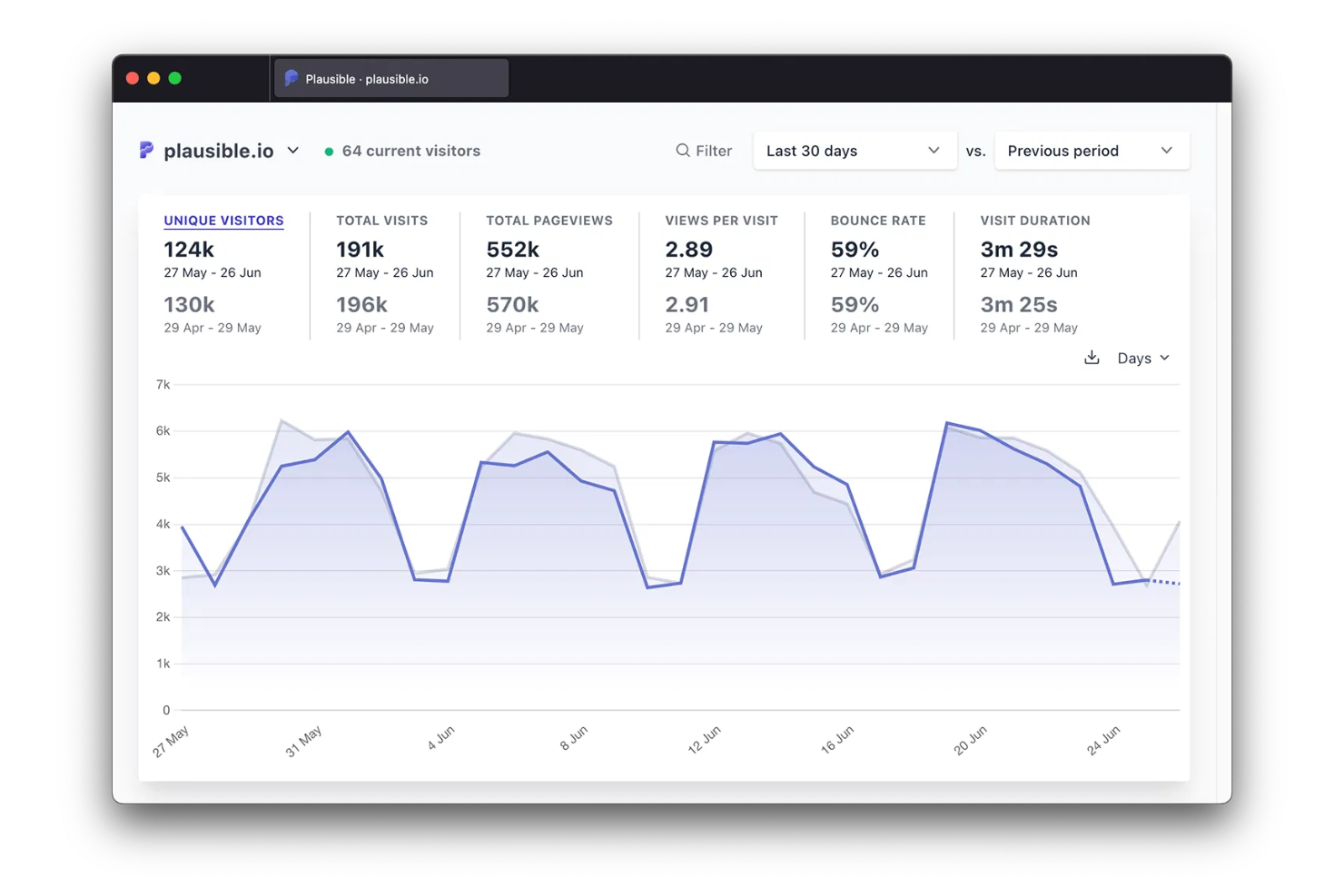Click the 24 Jun x-axis label
The height and width of the screenshot is (896, 1344).
[x=1103, y=740]
